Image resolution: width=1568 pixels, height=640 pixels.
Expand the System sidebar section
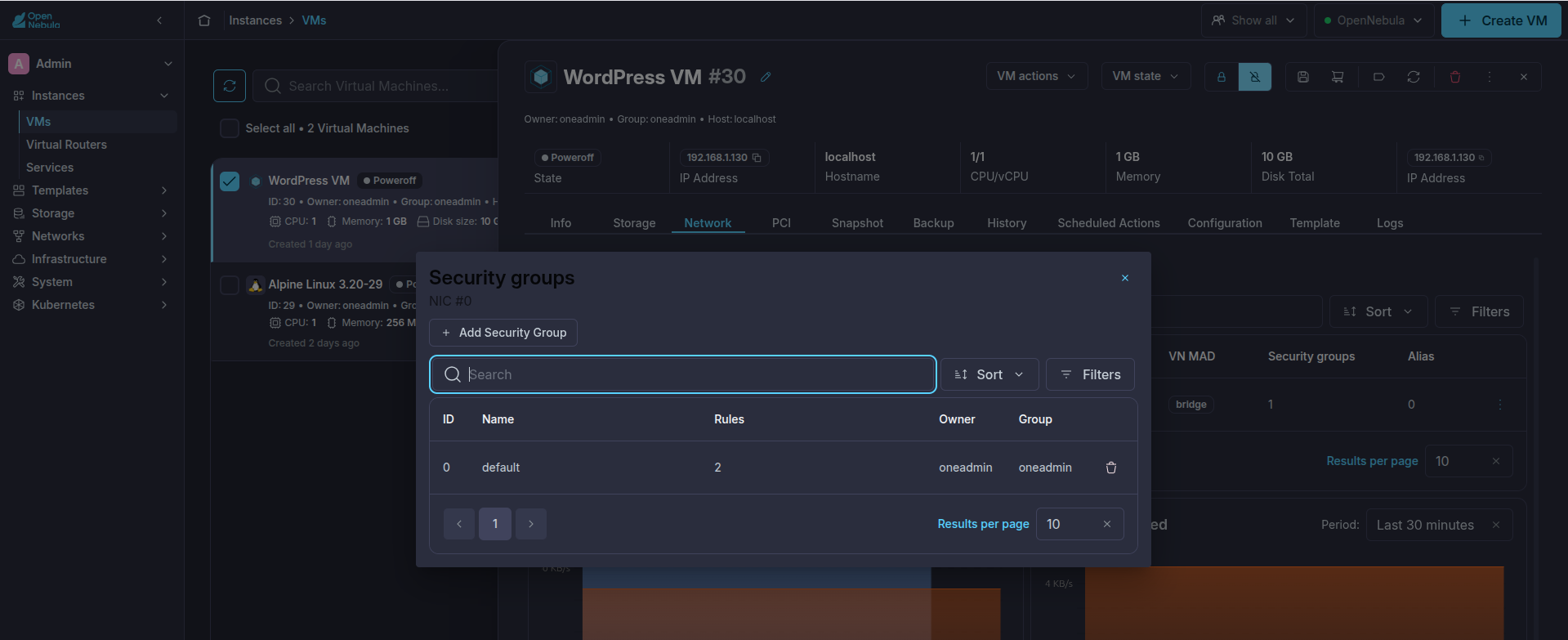tap(91, 282)
